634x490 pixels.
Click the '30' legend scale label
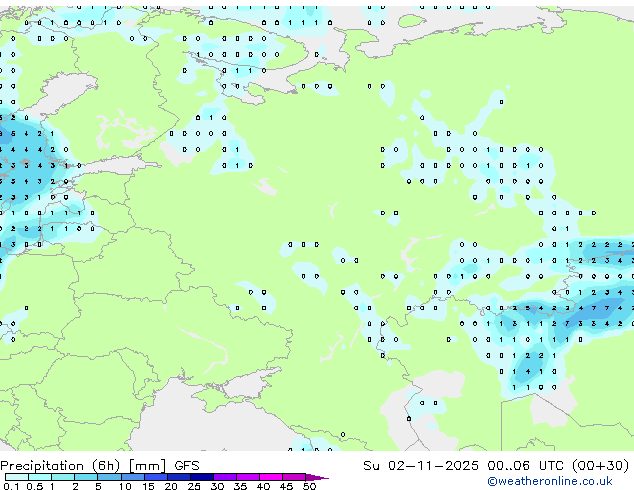[217, 486]
